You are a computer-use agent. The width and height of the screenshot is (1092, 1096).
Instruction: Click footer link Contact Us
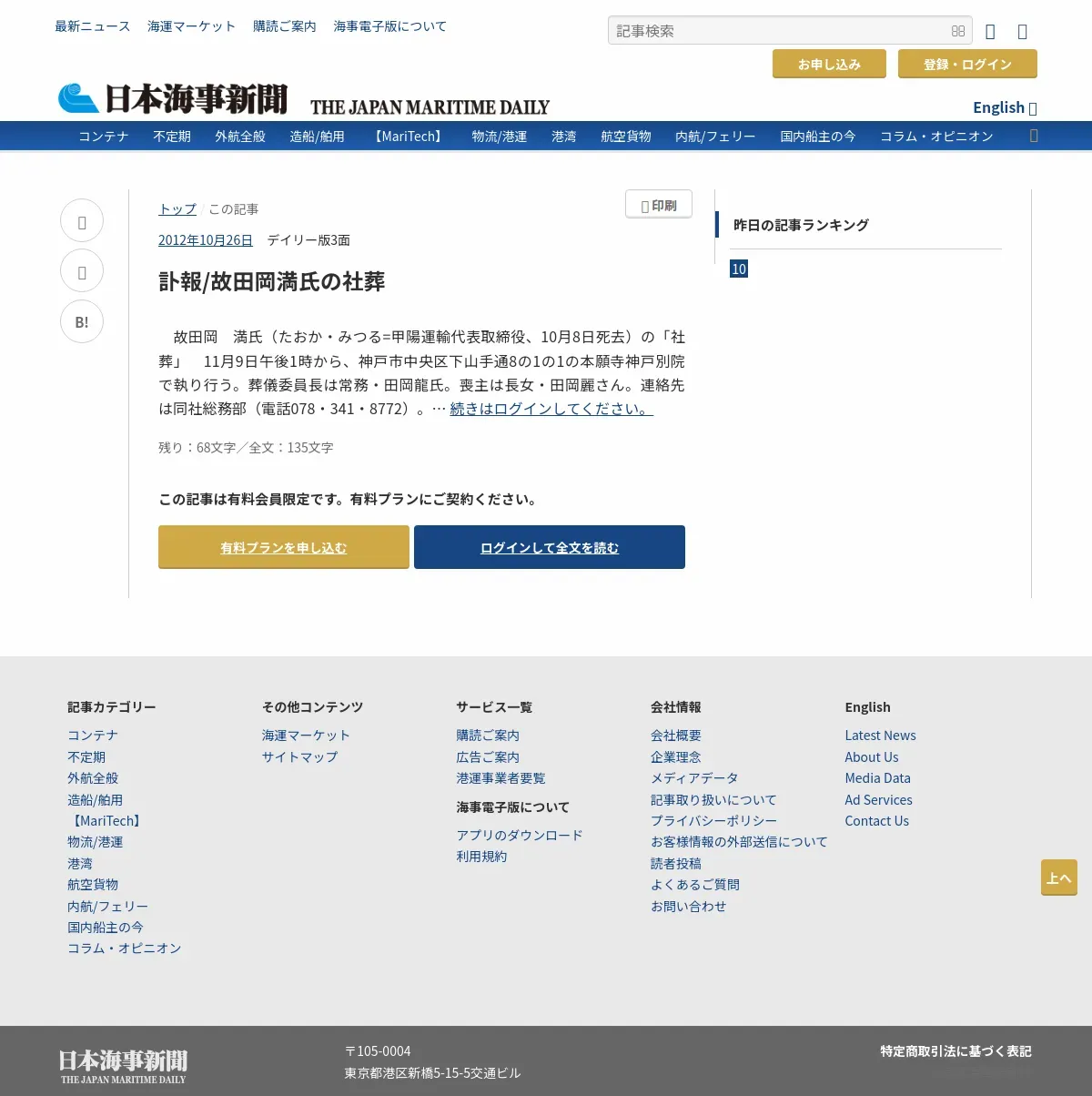click(x=876, y=820)
